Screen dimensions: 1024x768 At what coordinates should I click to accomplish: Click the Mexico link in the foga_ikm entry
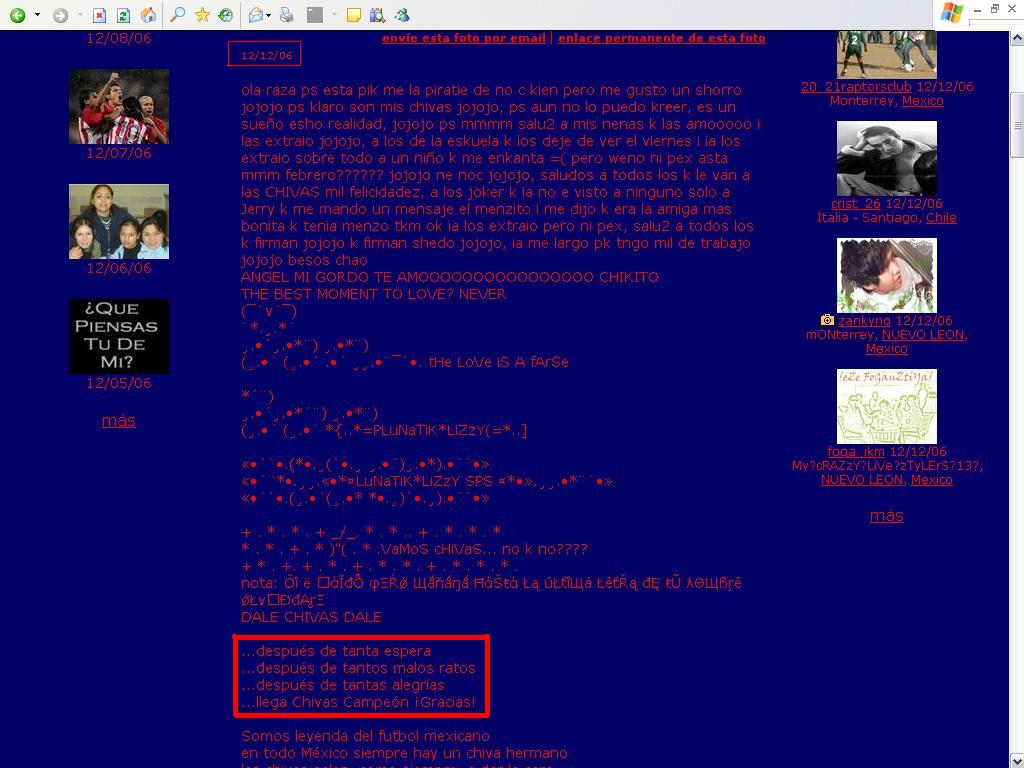coord(931,480)
